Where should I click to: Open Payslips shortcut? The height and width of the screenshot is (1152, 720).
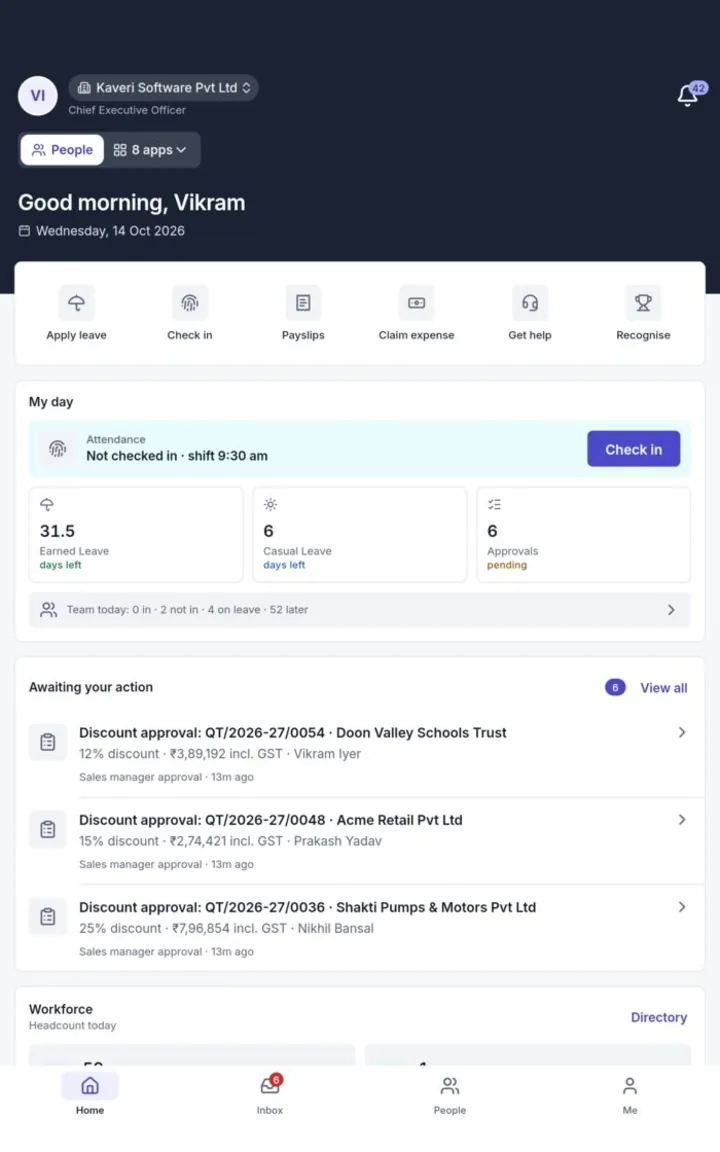pyautogui.click(x=303, y=314)
